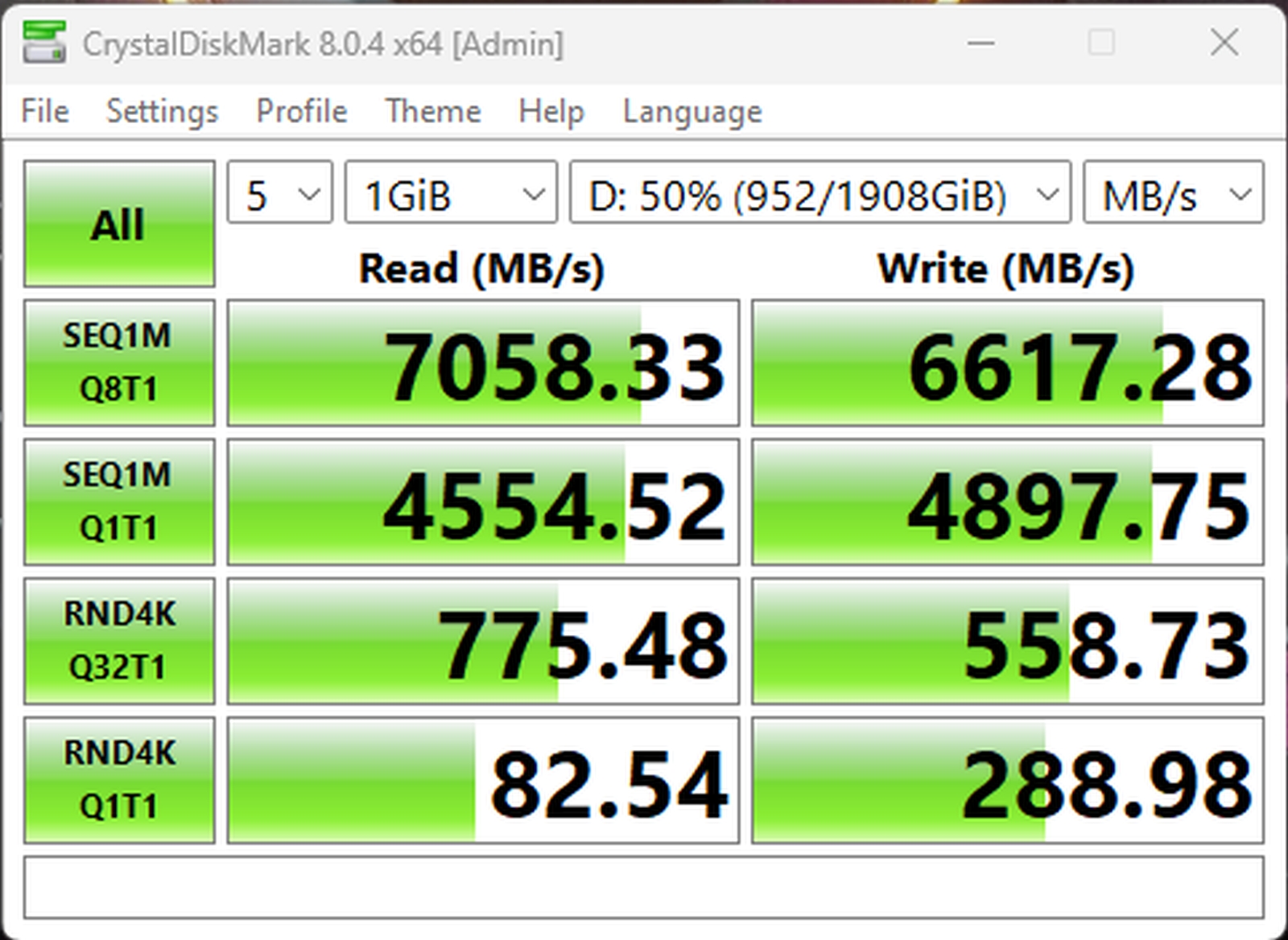Click the 7058.33 read result
This screenshot has height=940, width=1288.
(483, 363)
